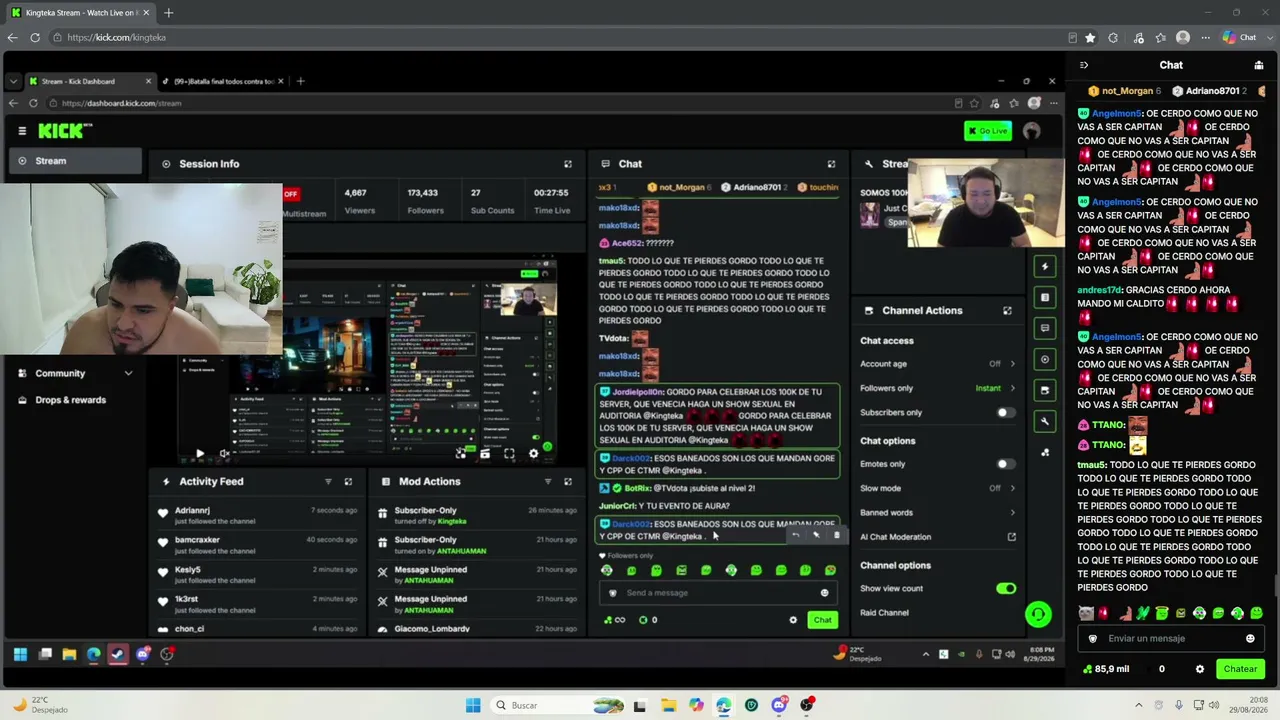Play the stream preview video
1280x720 pixels.
pyautogui.click(x=200, y=453)
